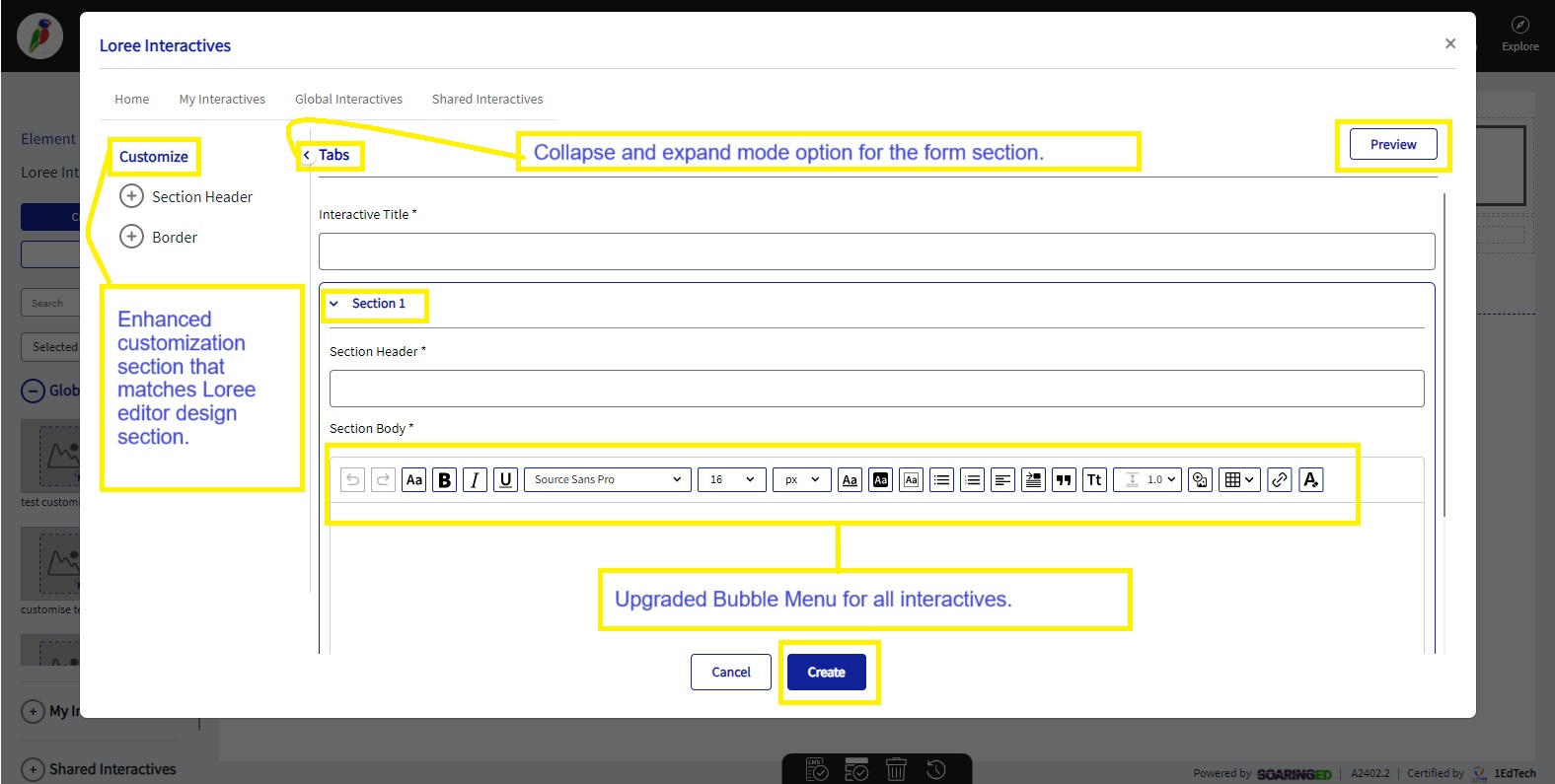This screenshot has width=1555, height=784.
Task: Click the trash icon in bottom bar
Action: click(896, 769)
